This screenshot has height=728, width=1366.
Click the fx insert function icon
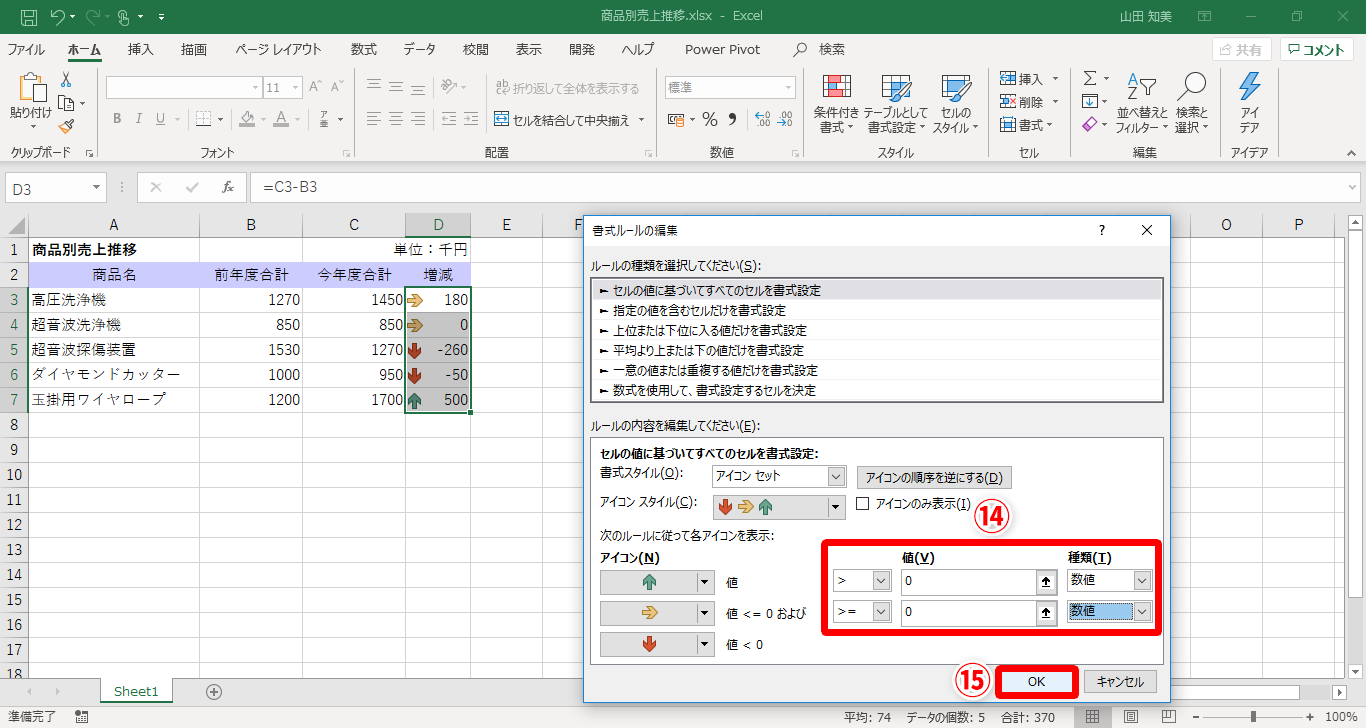228,187
